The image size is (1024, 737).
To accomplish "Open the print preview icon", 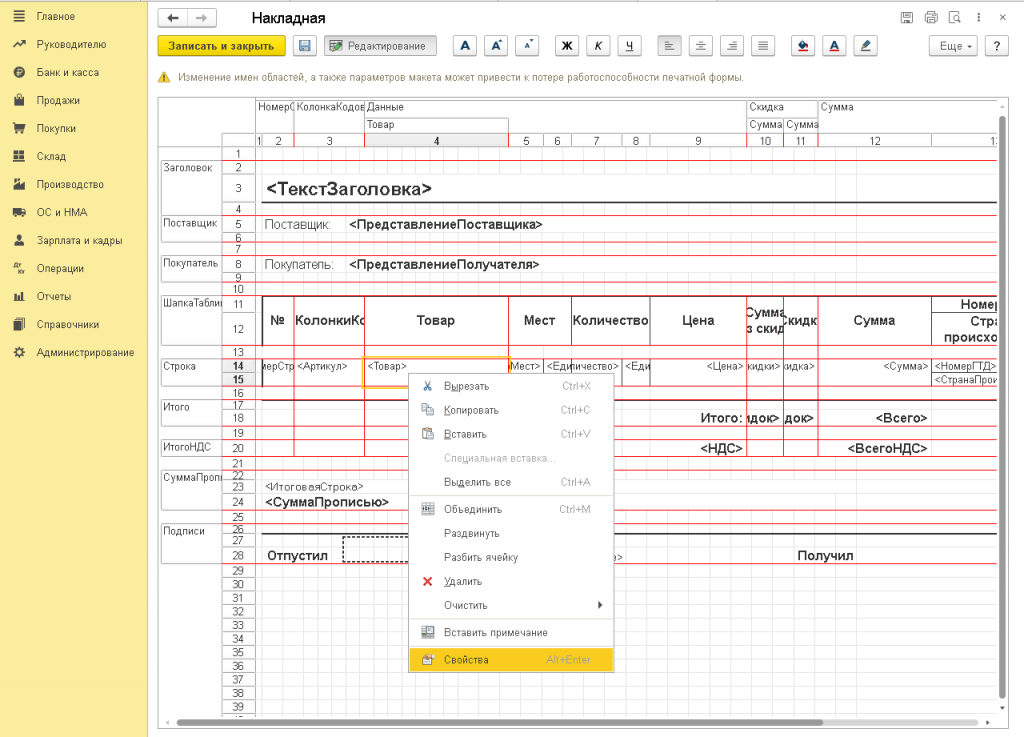I will [x=955, y=18].
